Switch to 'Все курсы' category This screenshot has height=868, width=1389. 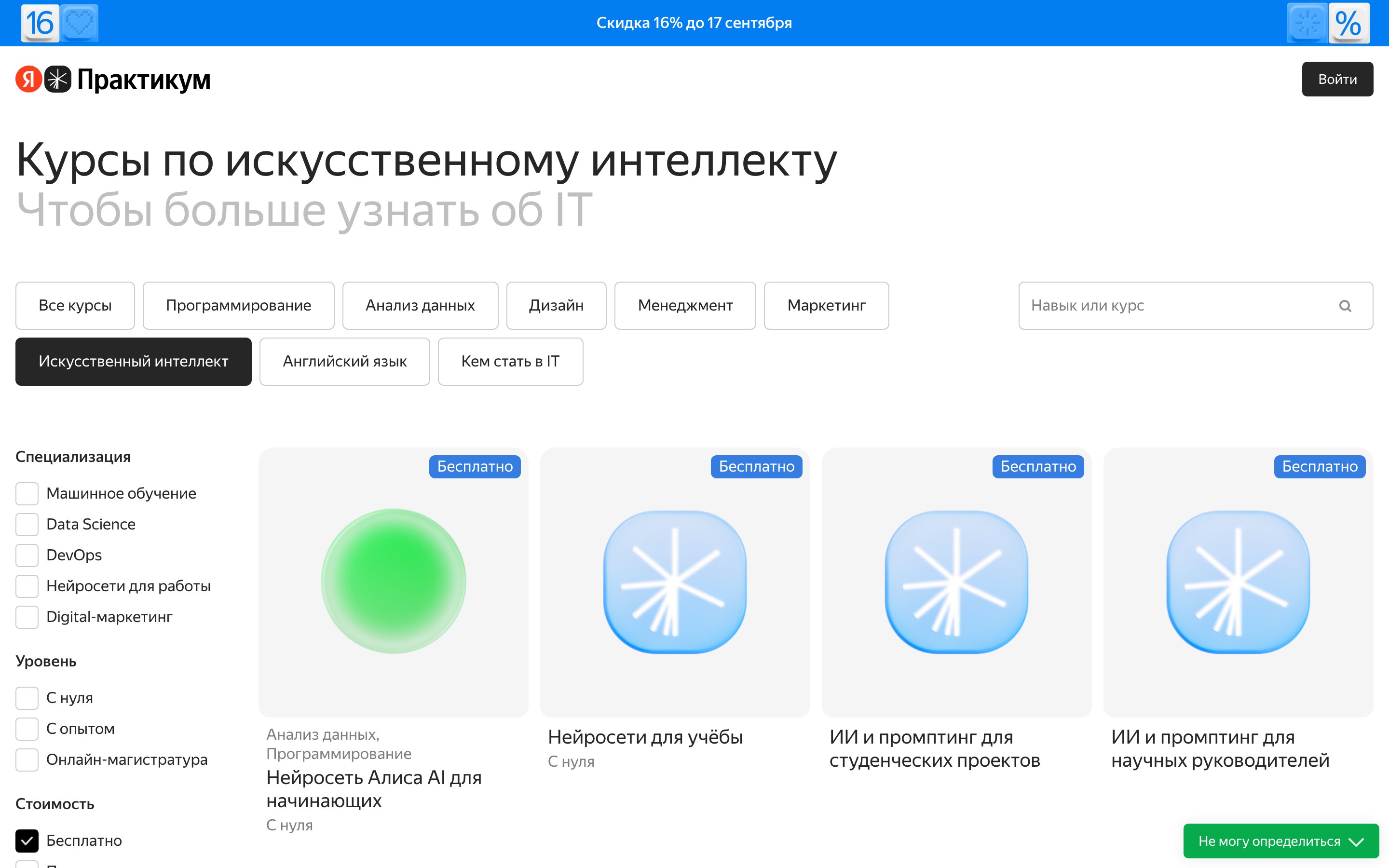pyautogui.click(x=75, y=305)
